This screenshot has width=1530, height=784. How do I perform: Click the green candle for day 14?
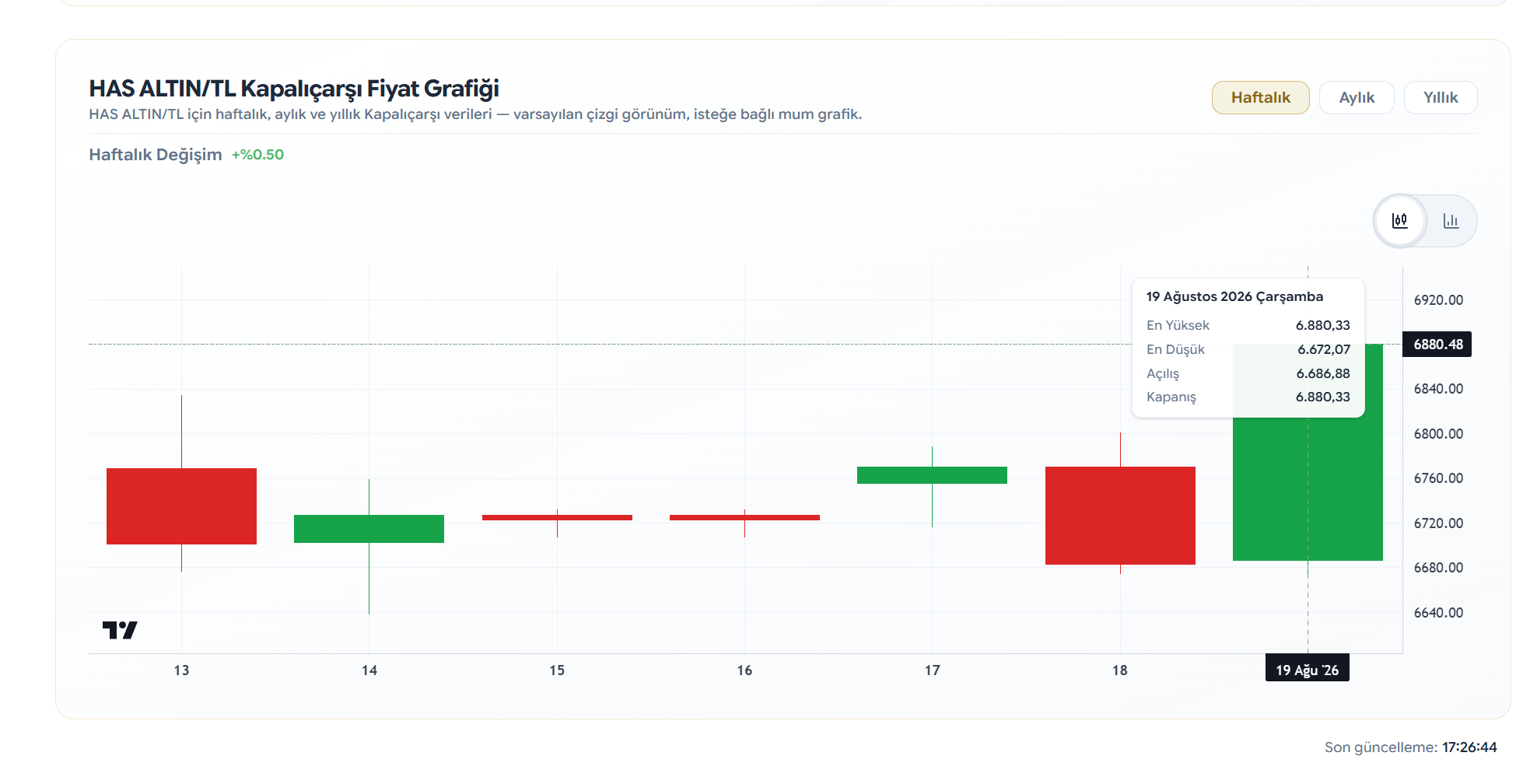[369, 529]
